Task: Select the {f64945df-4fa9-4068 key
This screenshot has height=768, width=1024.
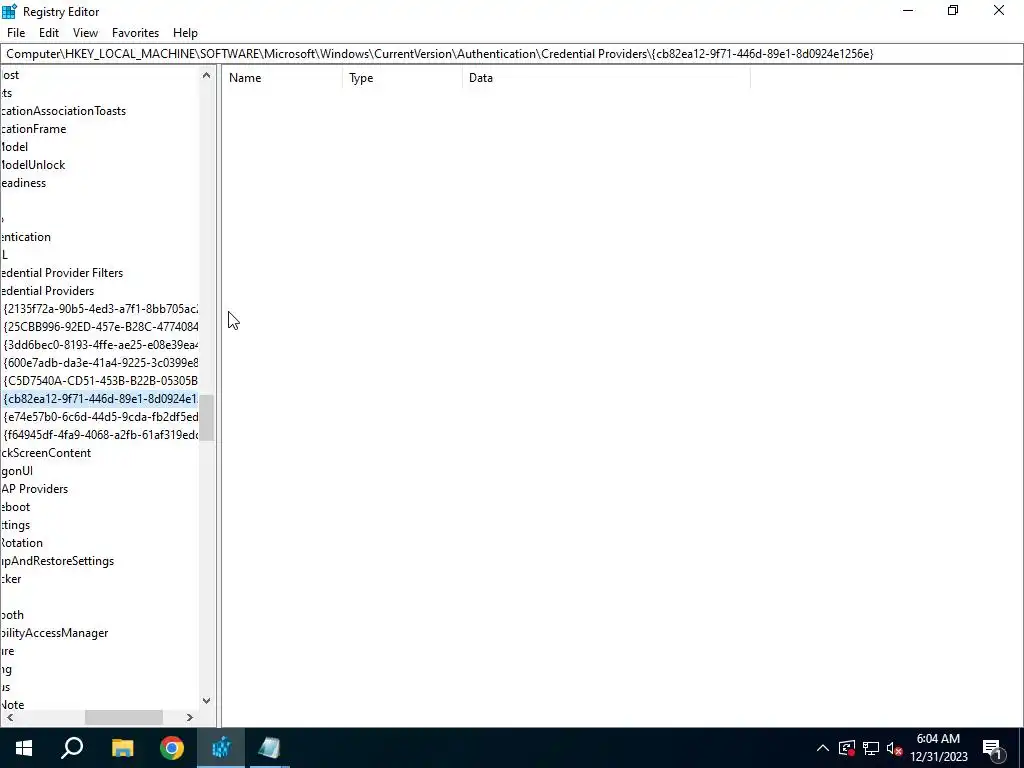Action: point(101,434)
